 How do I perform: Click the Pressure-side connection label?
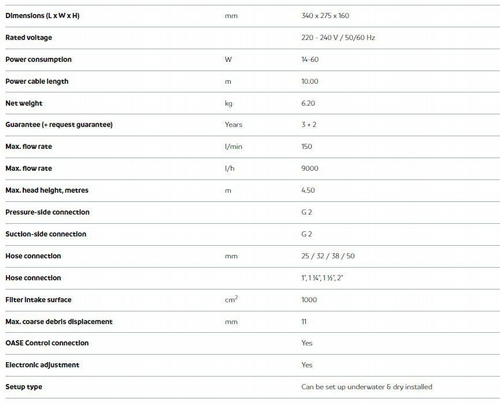point(47,212)
